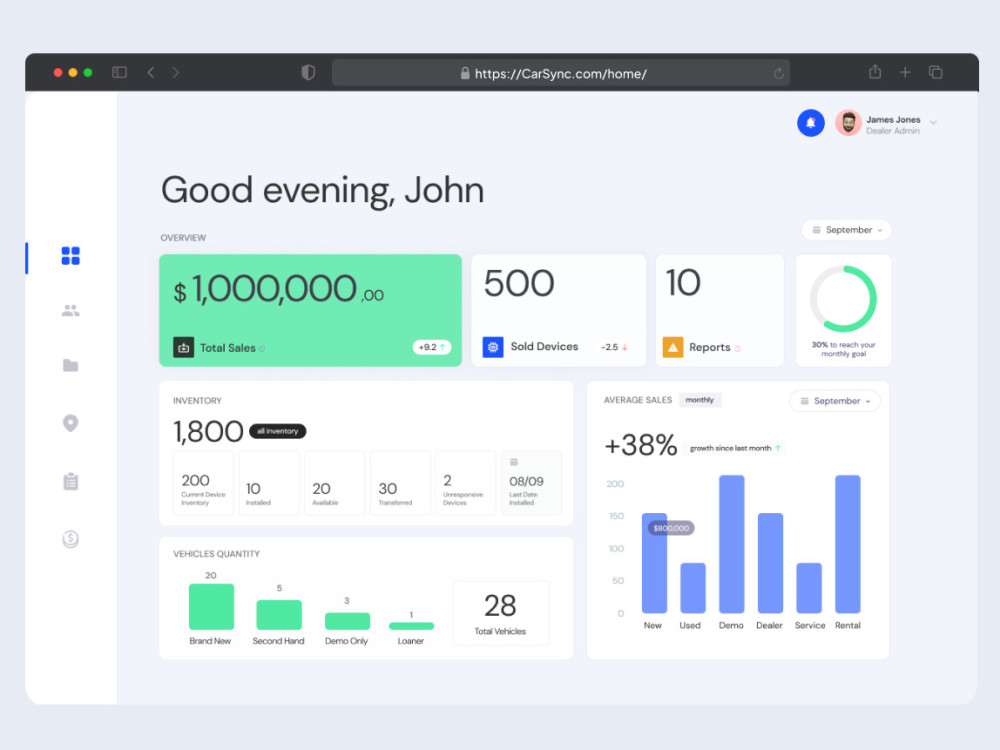
Task: Open the clipboard icon in sidebar
Action: 71,482
